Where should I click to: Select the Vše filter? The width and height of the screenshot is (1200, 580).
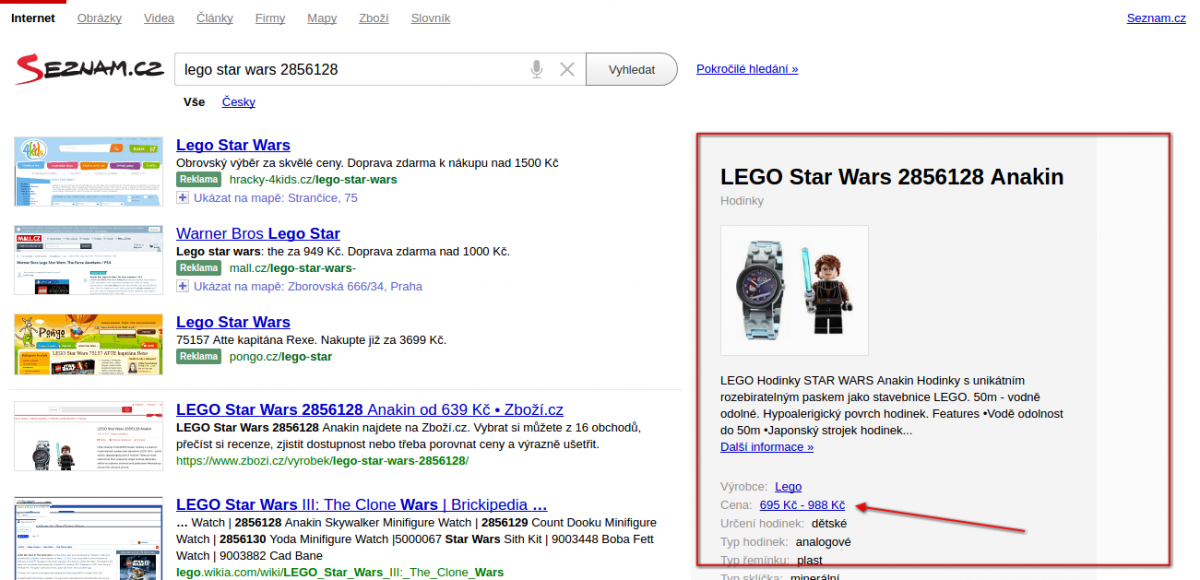pos(194,102)
